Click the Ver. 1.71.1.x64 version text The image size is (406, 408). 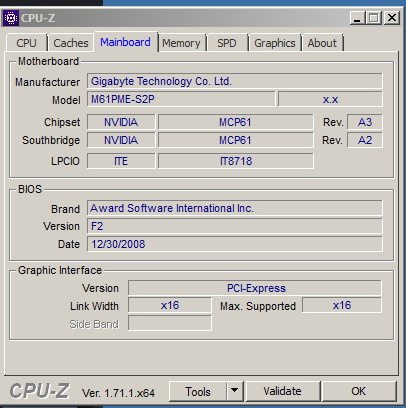[x=118, y=393]
